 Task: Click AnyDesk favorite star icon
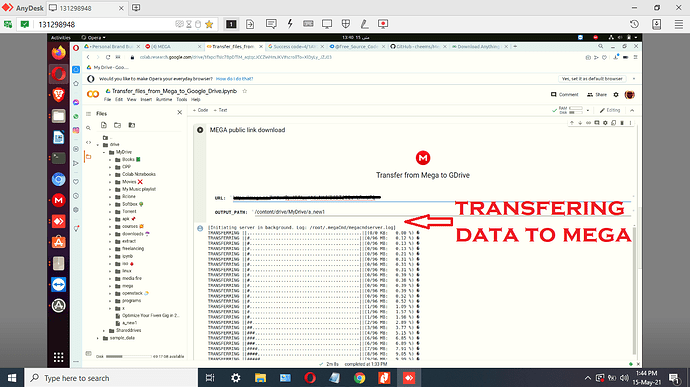click(209, 24)
